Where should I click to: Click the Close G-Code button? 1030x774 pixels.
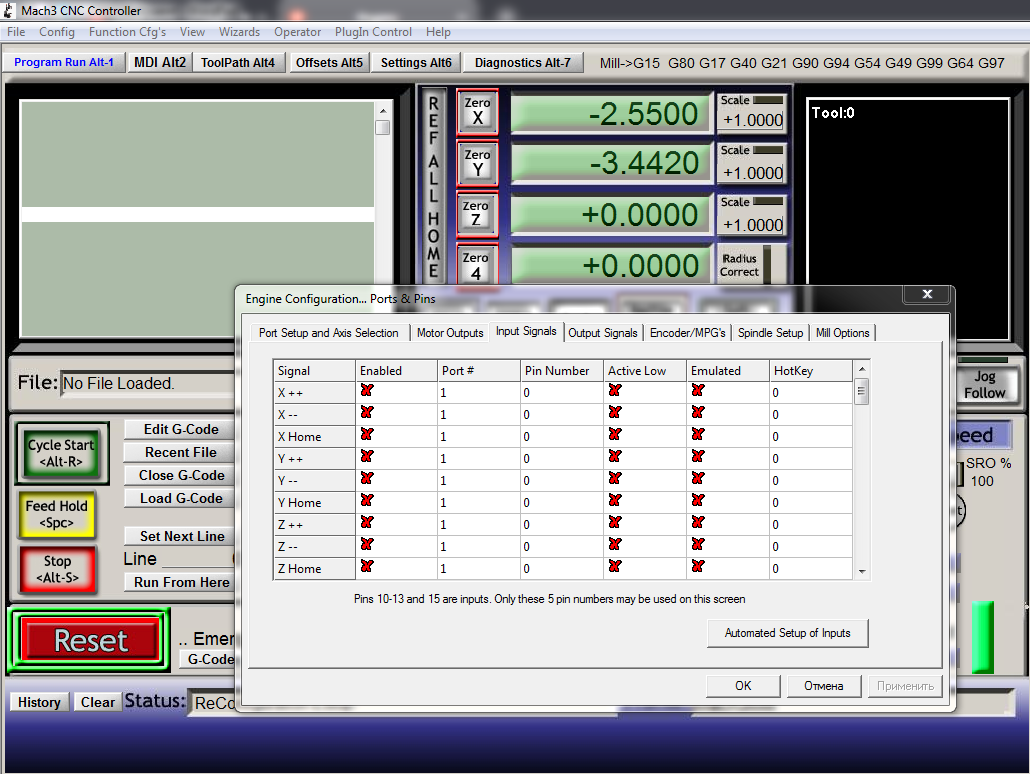pyautogui.click(x=181, y=475)
